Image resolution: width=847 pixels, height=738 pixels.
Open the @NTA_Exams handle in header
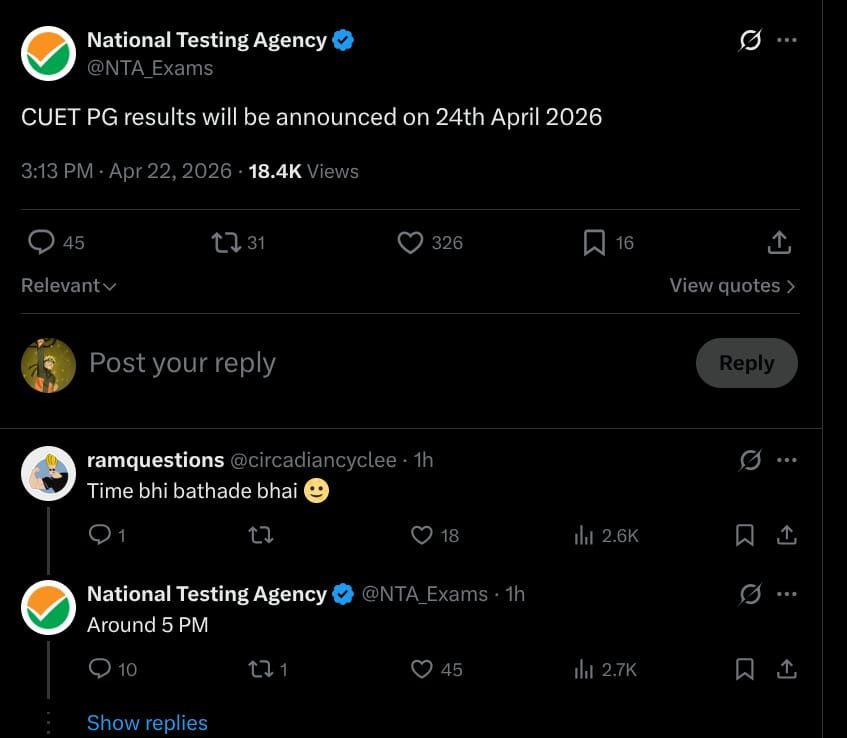click(150, 68)
